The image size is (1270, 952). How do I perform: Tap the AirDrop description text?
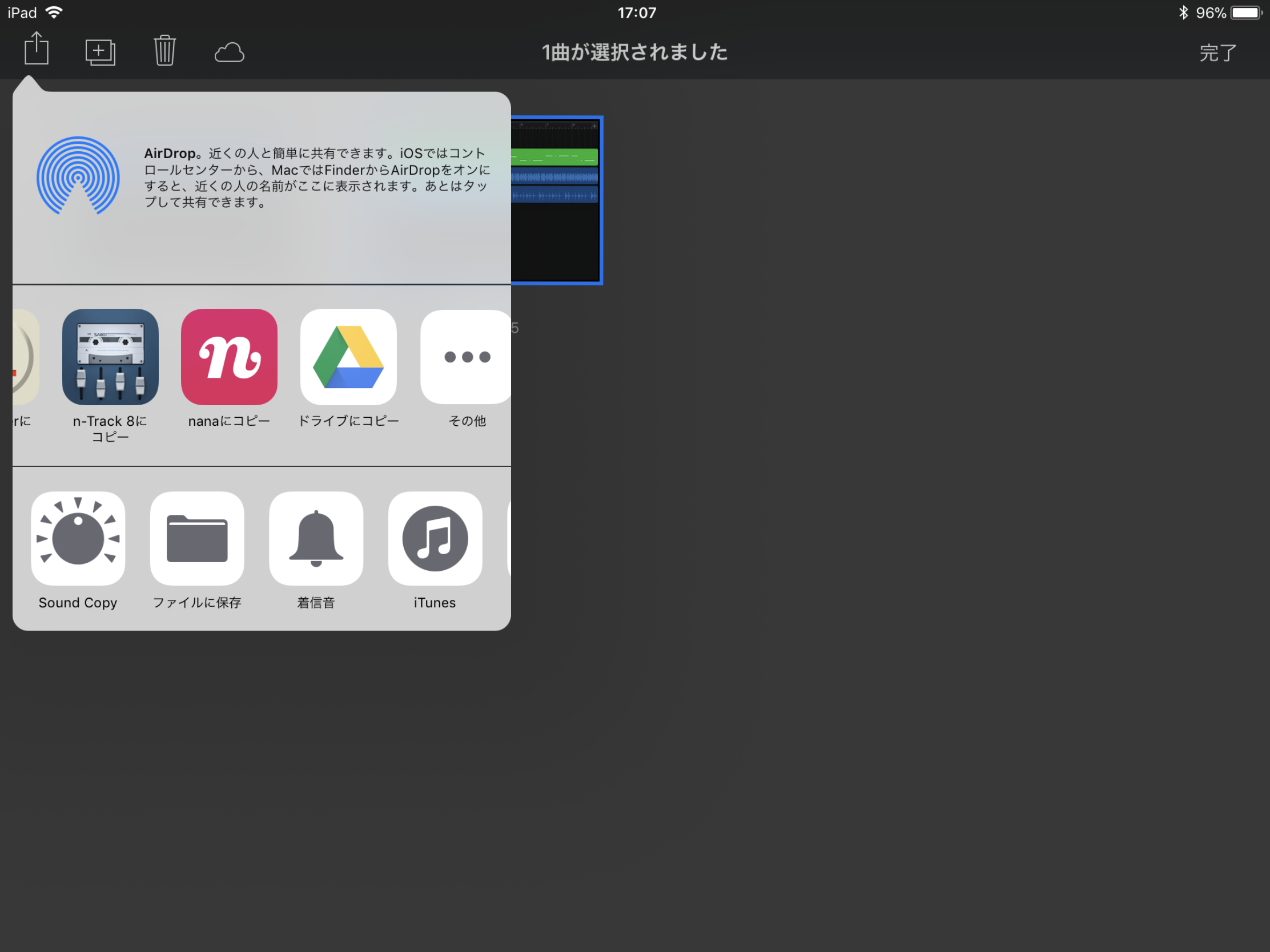coord(317,178)
